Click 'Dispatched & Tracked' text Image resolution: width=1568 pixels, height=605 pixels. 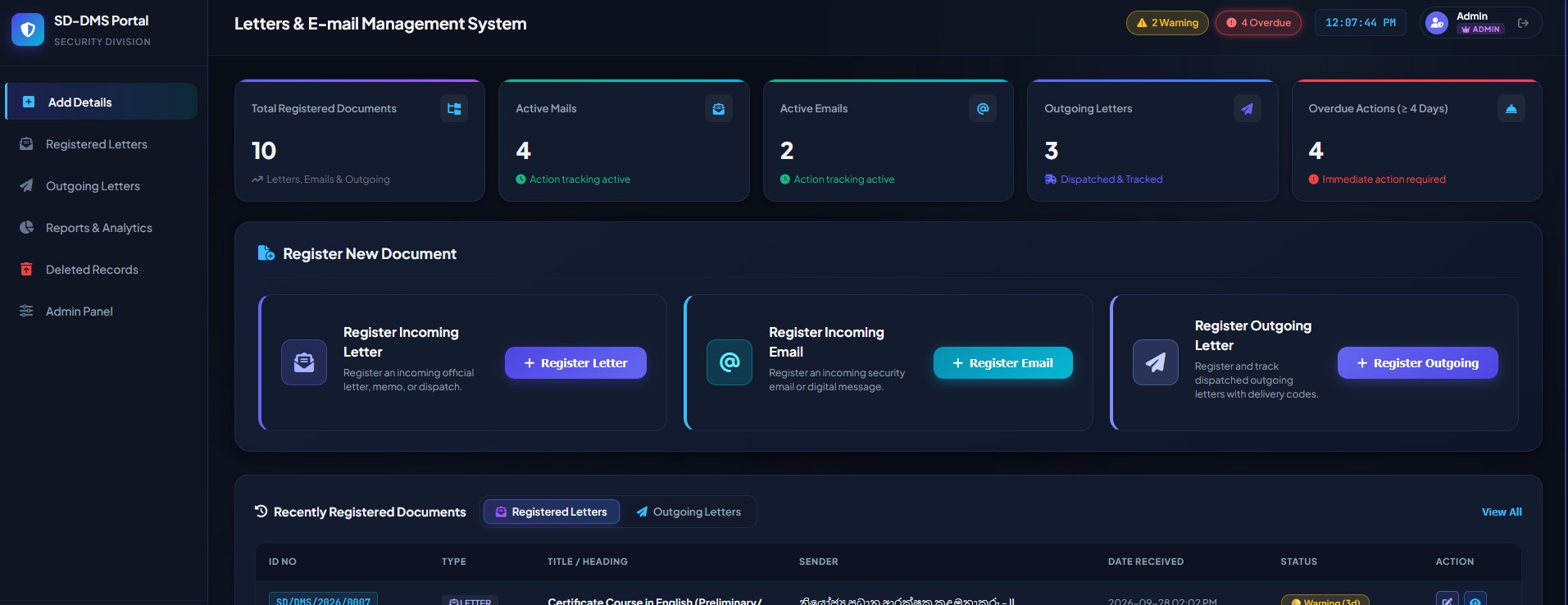click(x=1111, y=180)
